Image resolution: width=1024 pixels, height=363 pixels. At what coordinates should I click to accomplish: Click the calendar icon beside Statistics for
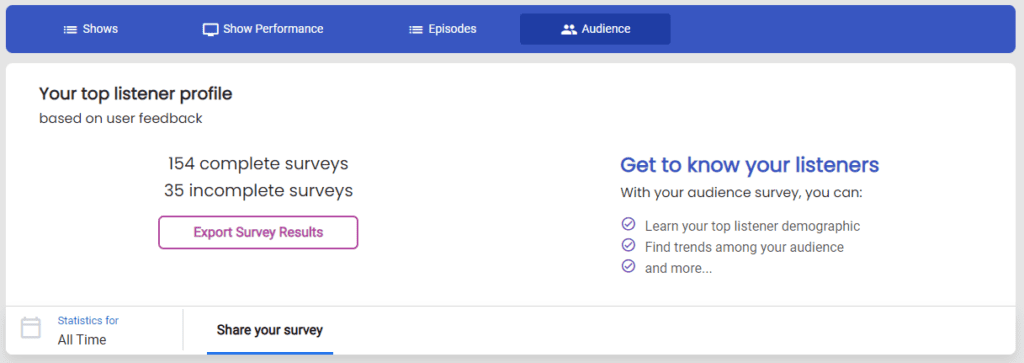31,327
